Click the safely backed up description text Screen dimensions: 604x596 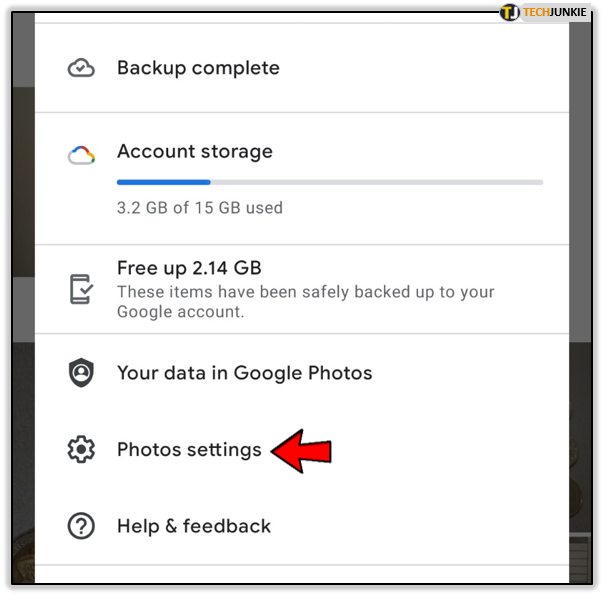click(x=305, y=302)
